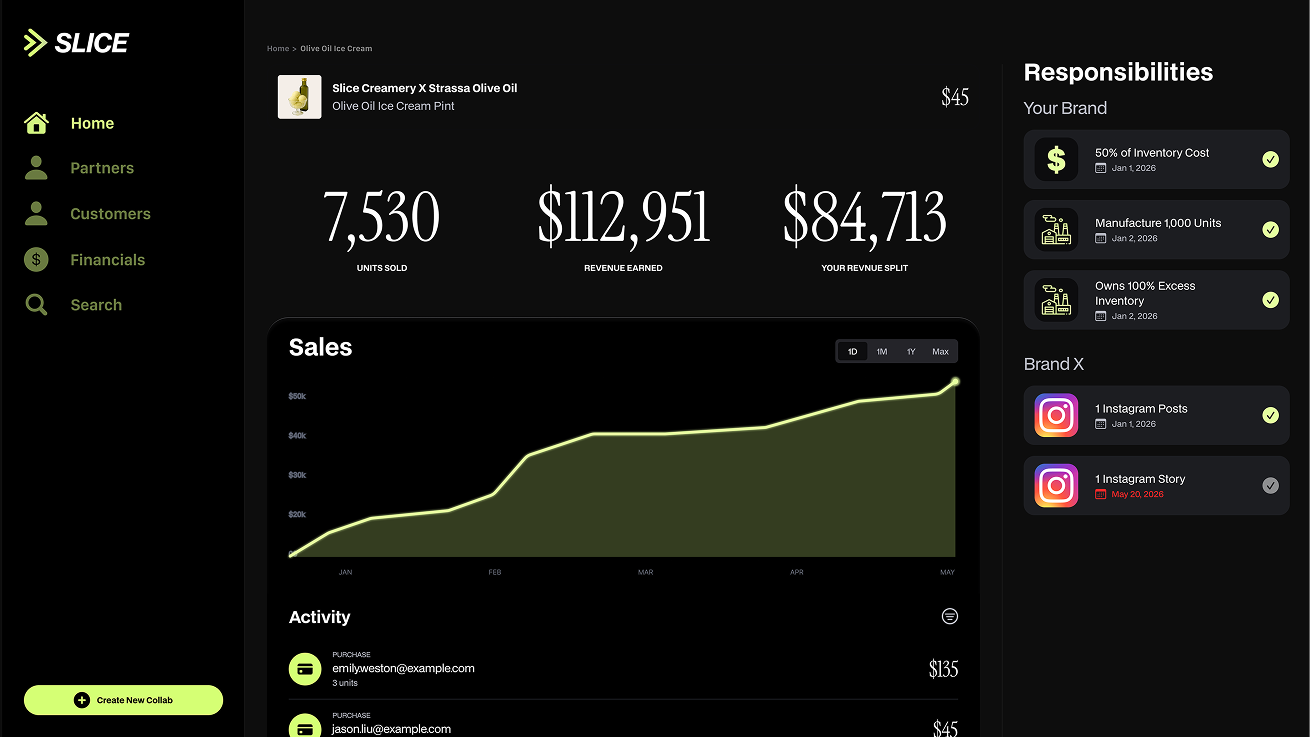Click the $50k axis label
The width and height of the screenshot is (1311, 737).
click(x=297, y=396)
